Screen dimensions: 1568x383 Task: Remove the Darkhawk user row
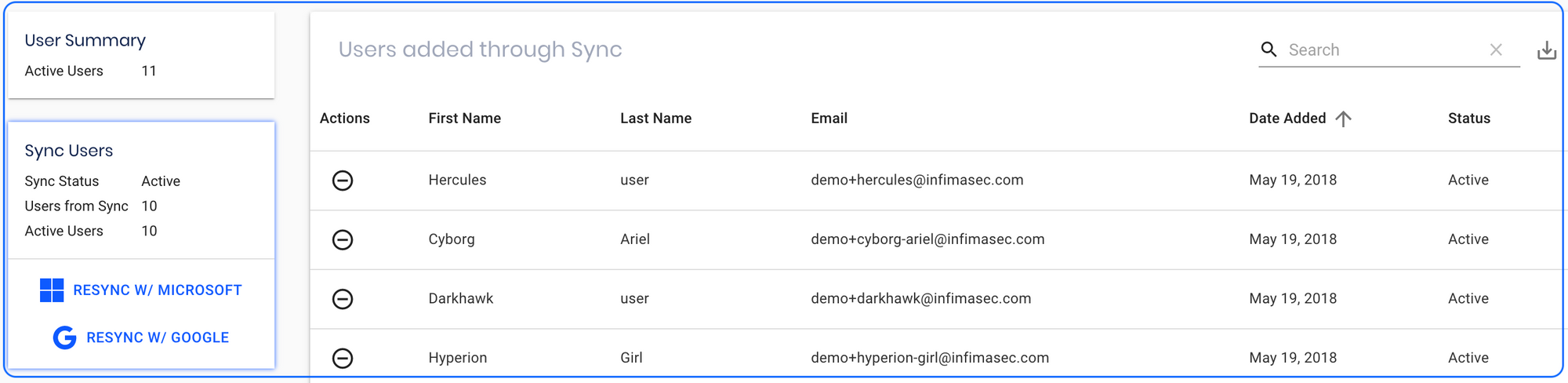point(343,299)
